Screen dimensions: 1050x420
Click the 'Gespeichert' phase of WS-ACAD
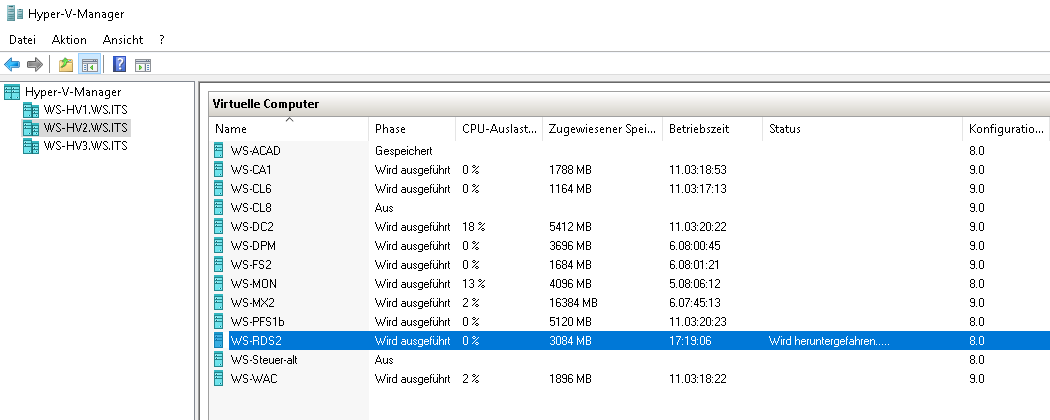click(x=403, y=151)
